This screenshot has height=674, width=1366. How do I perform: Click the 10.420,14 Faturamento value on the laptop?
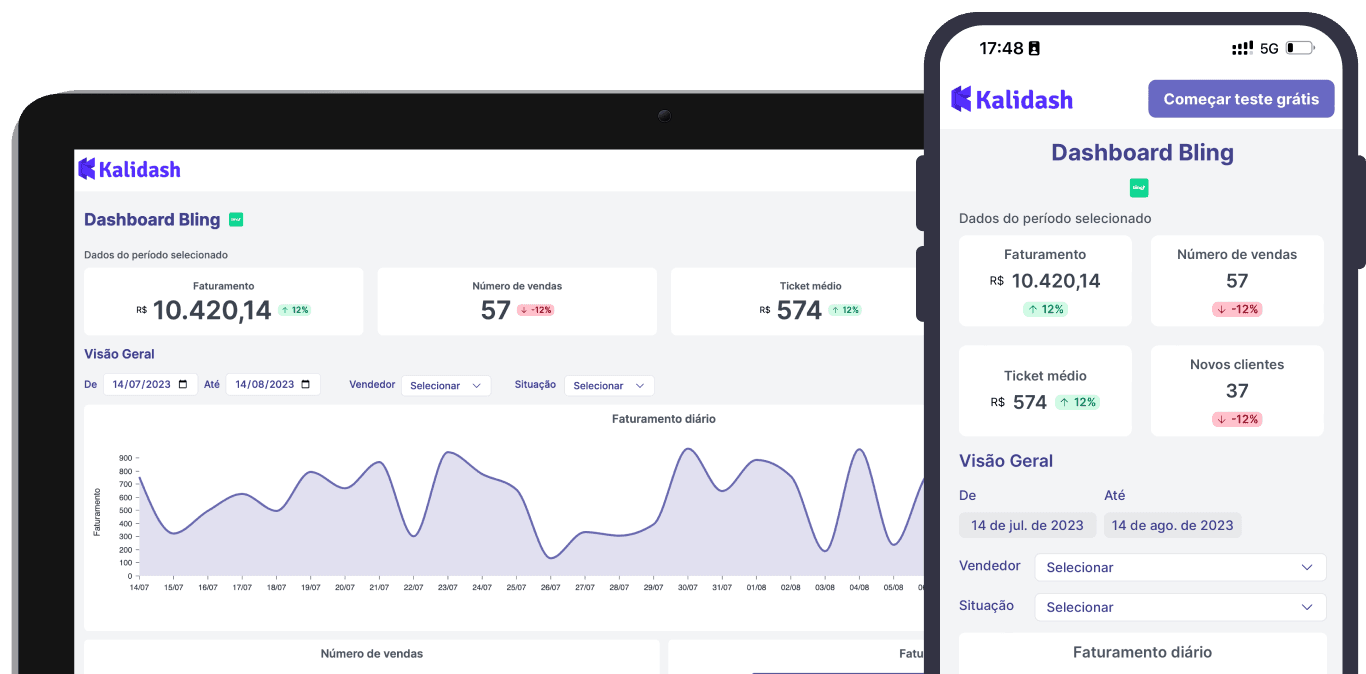[x=212, y=310]
